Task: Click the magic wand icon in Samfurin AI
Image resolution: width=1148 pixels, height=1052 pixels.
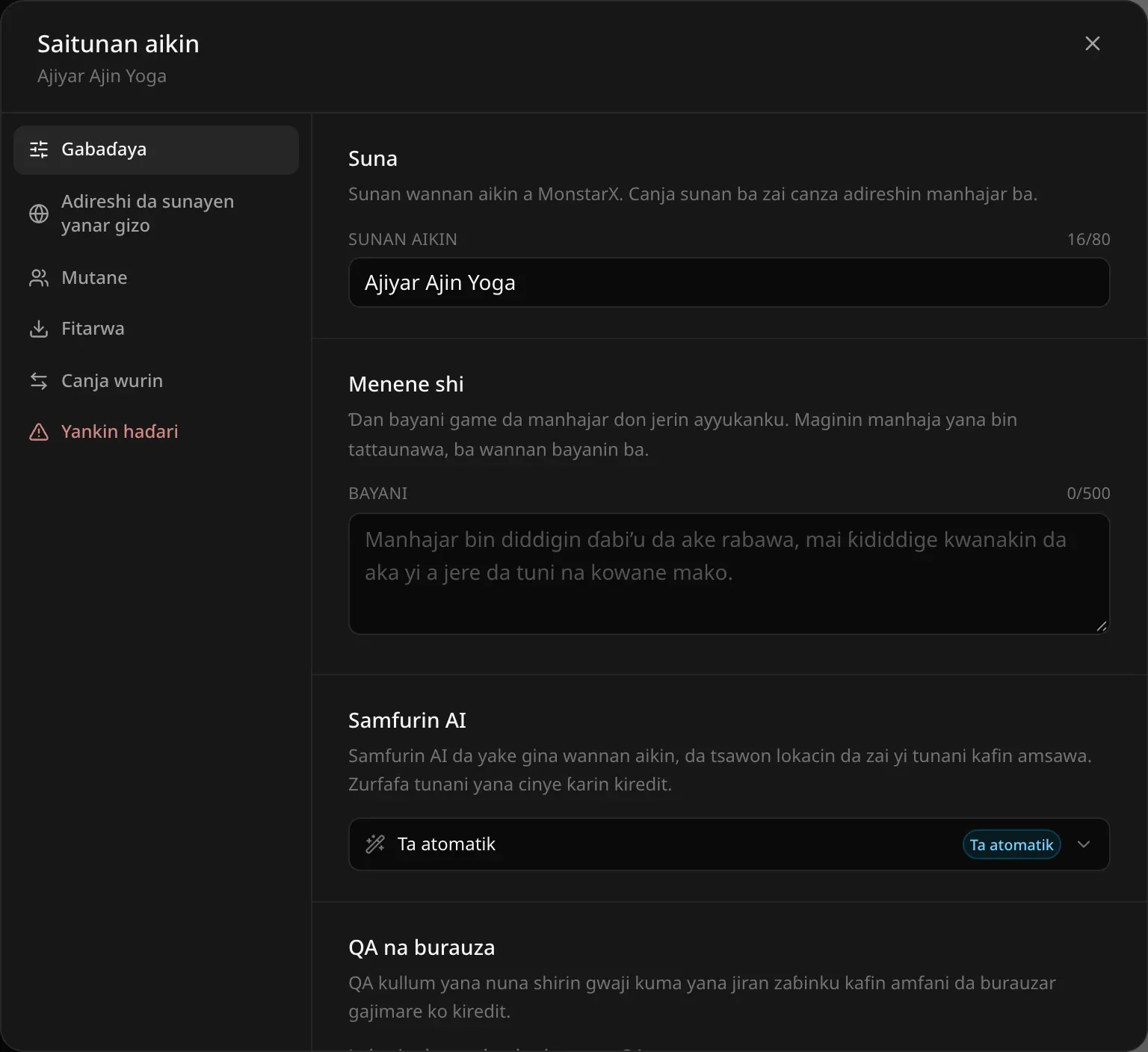Action: click(375, 844)
